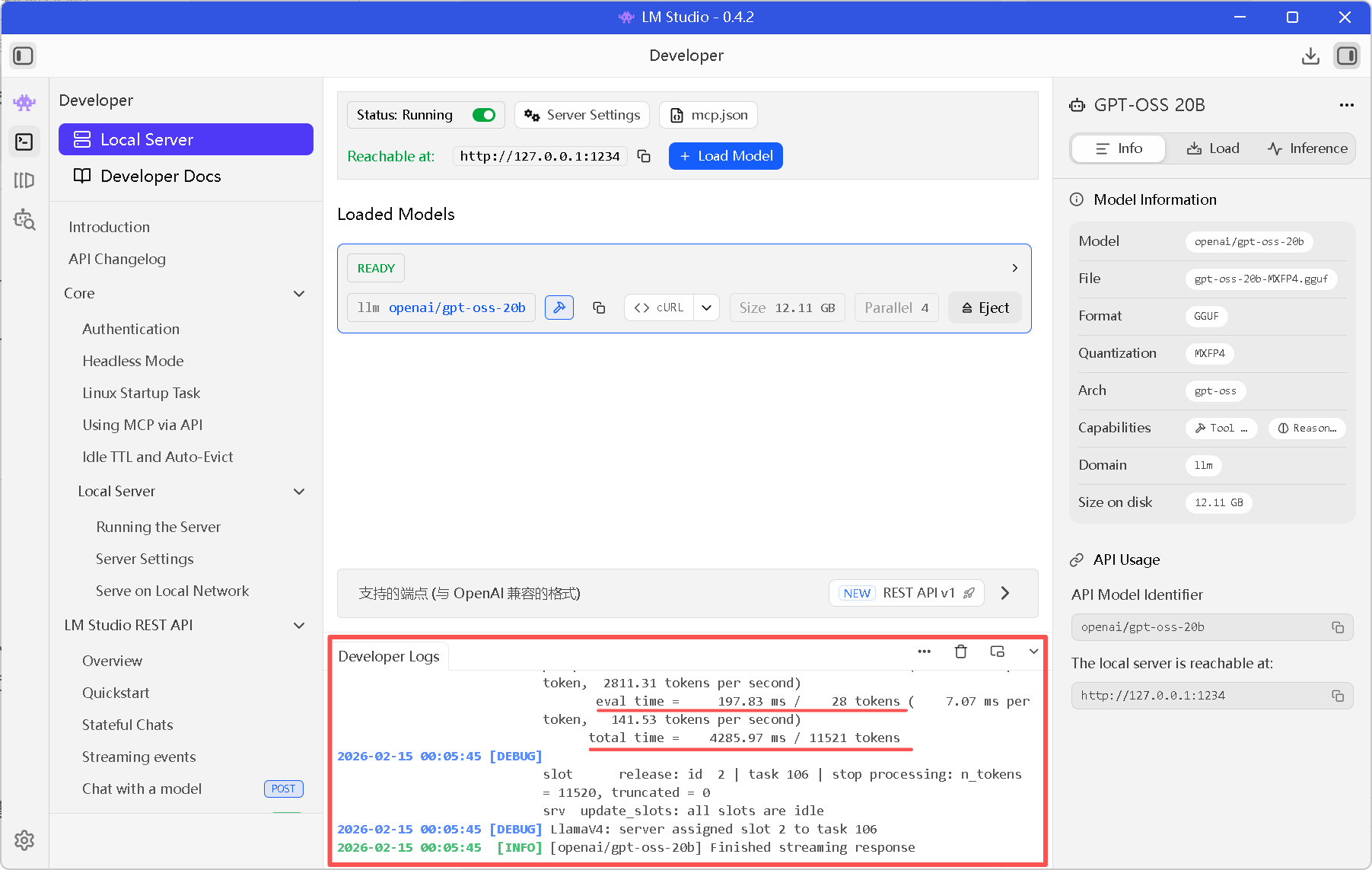1372x870 pixels.
Task: Clear the Developer Logs with trash icon
Action: pyautogui.click(x=961, y=652)
